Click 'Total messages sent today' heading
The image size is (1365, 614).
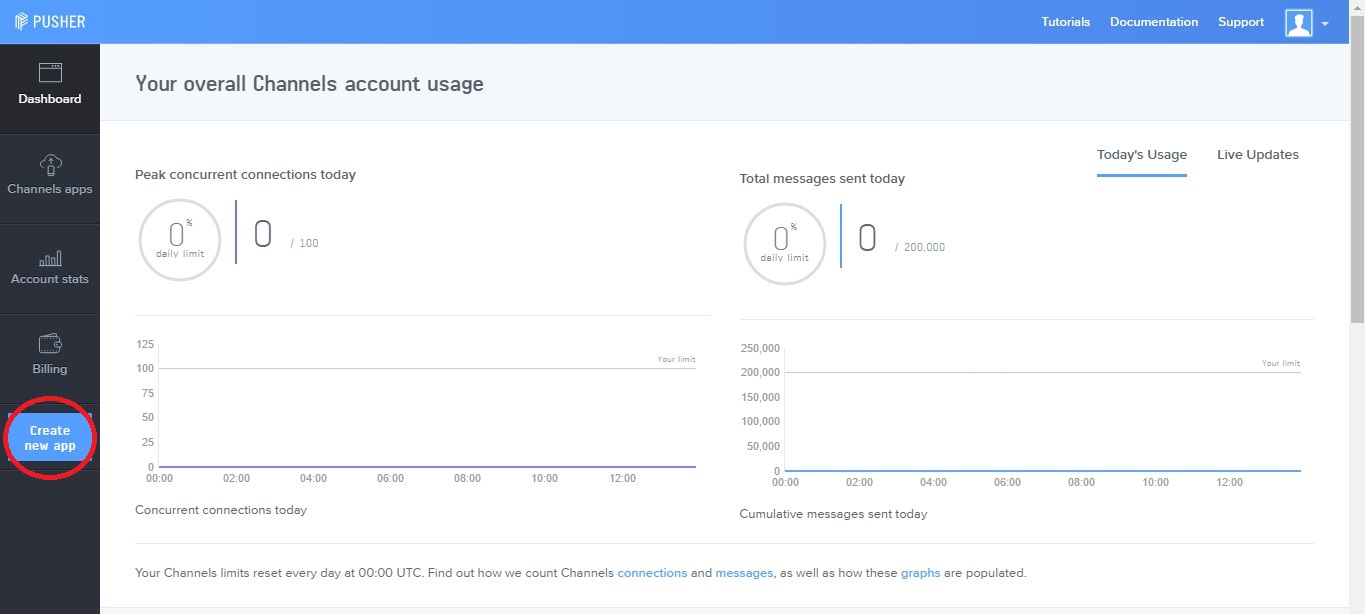pyautogui.click(x=822, y=179)
